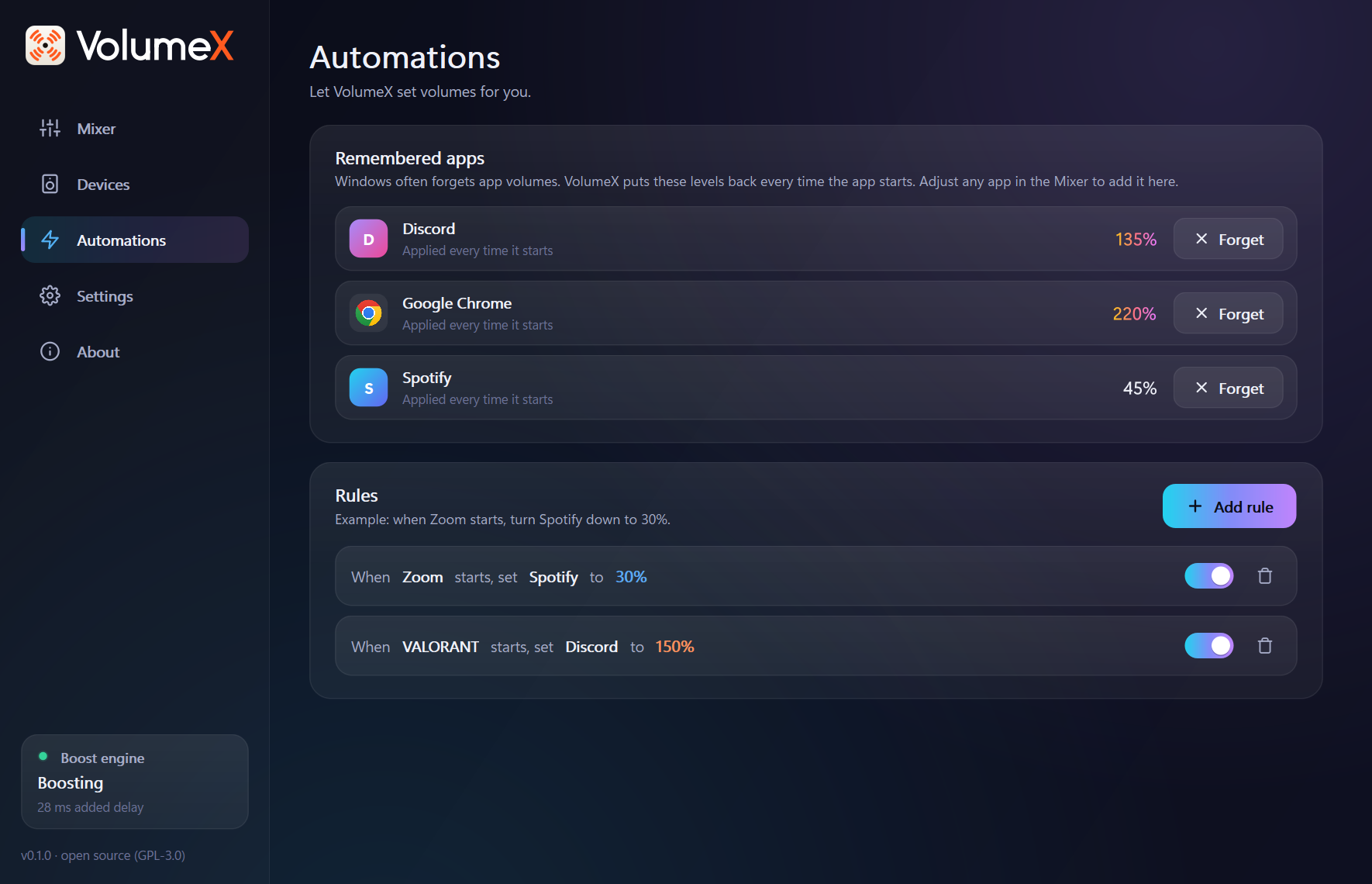Click the Settings gear icon
This screenshot has height=884, width=1372.
(50, 296)
